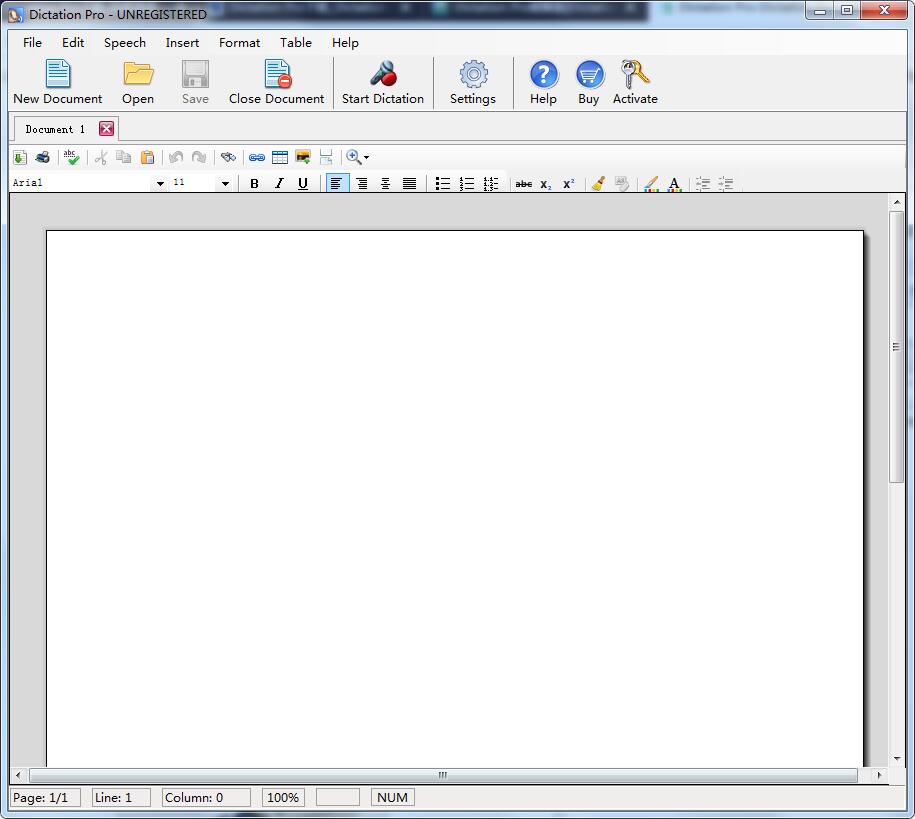
Task: Open the font color picker
Action: (x=674, y=183)
